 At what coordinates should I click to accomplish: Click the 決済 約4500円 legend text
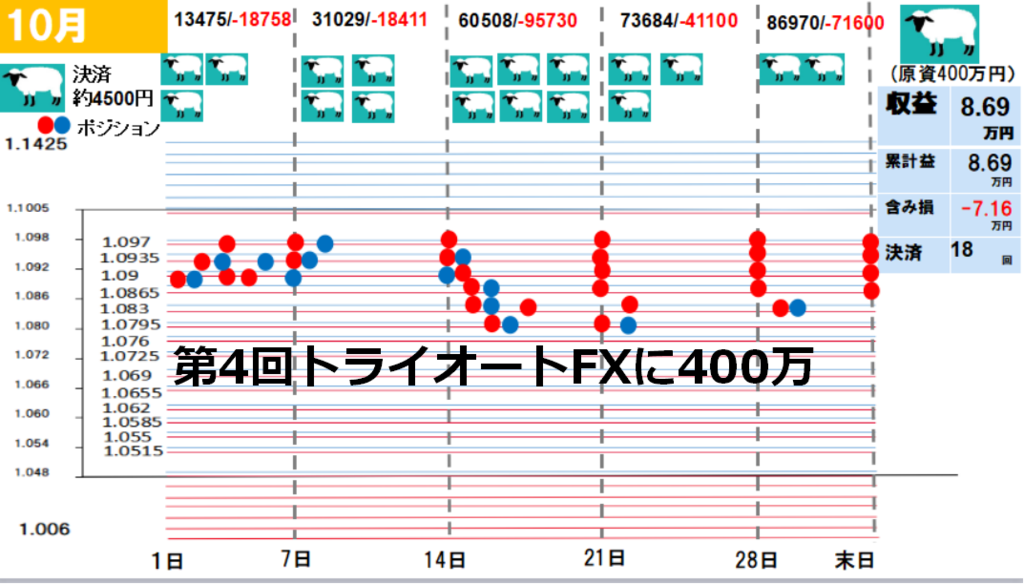pos(112,86)
